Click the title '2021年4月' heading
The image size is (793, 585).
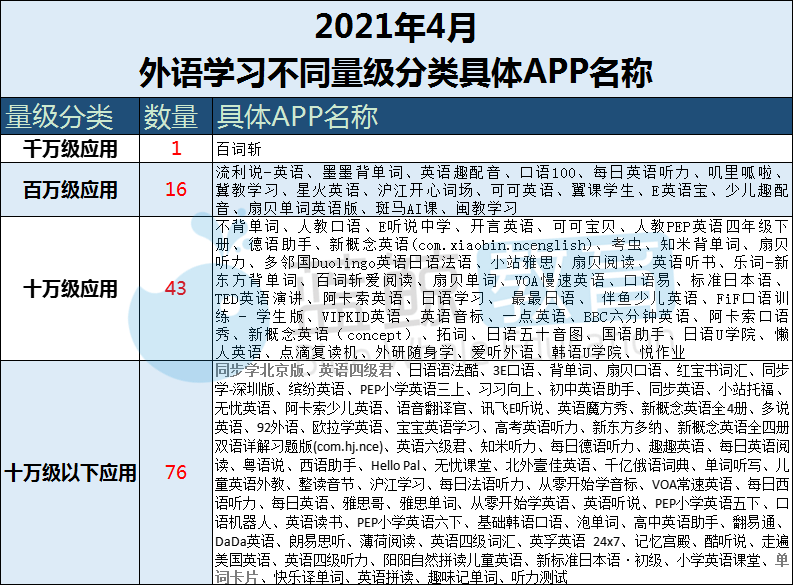point(395,27)
